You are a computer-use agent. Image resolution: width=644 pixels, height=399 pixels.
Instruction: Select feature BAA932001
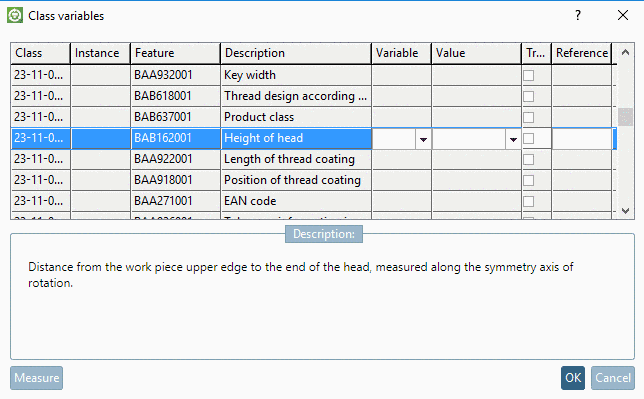click(175, 75)
